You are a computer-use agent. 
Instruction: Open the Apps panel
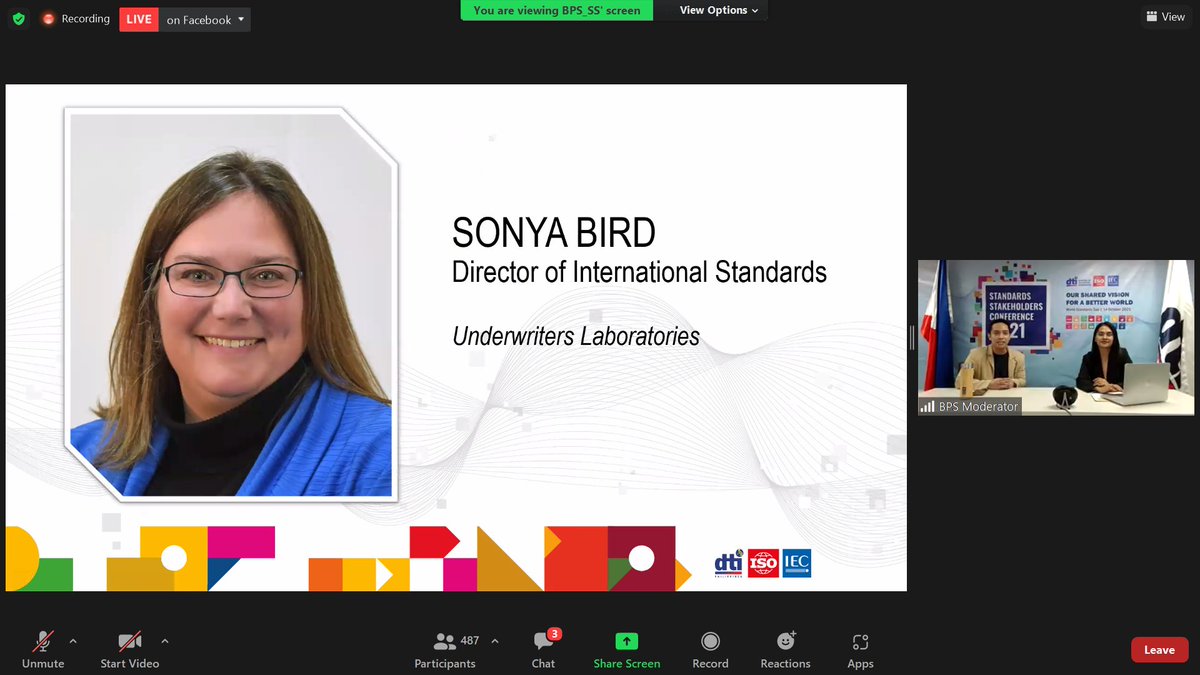(x=860, y=650)
